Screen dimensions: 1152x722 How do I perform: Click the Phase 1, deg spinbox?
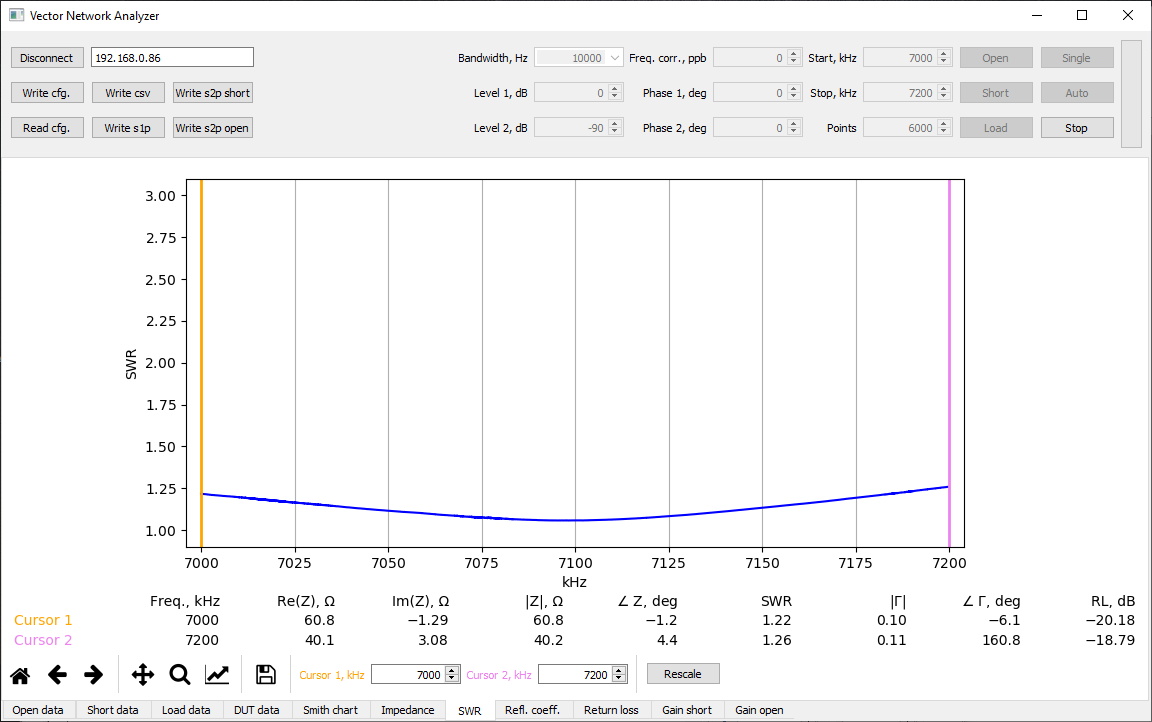pyautogui.click(x=757, y=93)
